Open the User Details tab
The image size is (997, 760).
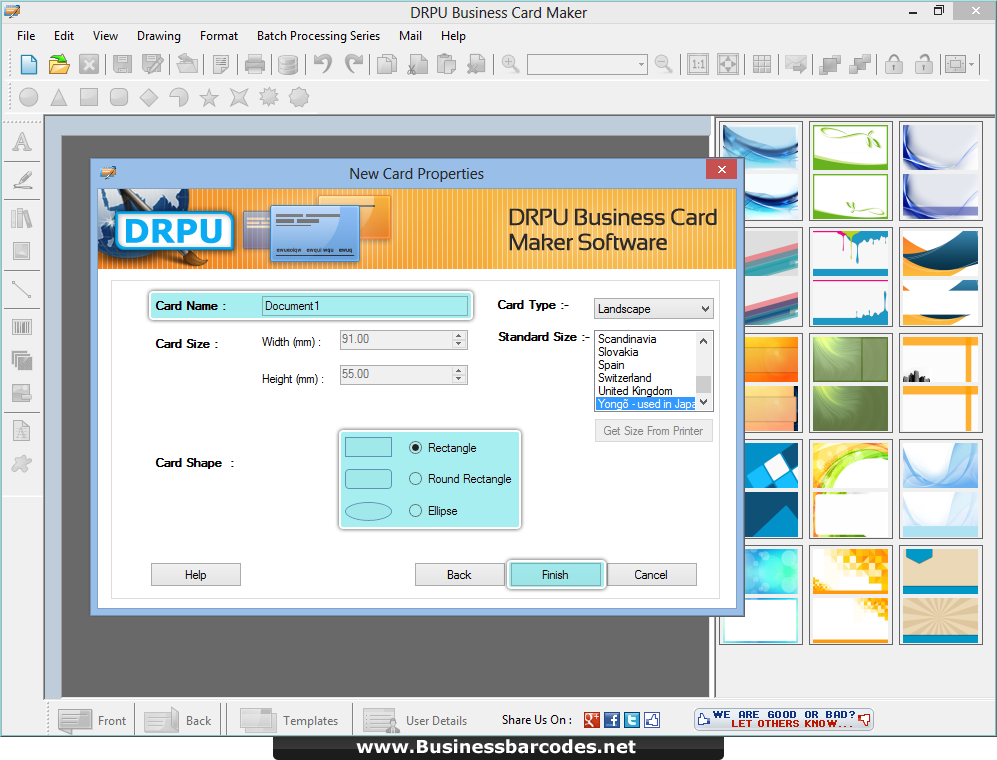[416, 721]
